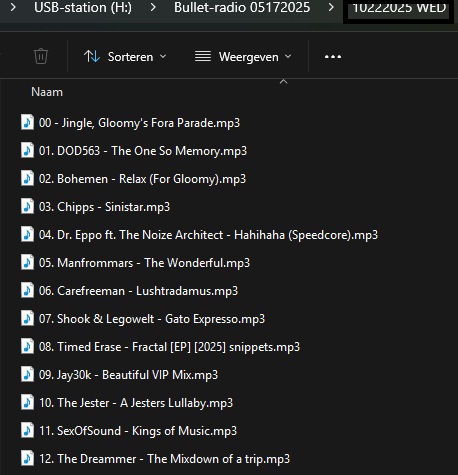Select 05. Manfrommars - The Wonderful.mp3
This screenshot has height=475, width=458.
tap(144, 263)
